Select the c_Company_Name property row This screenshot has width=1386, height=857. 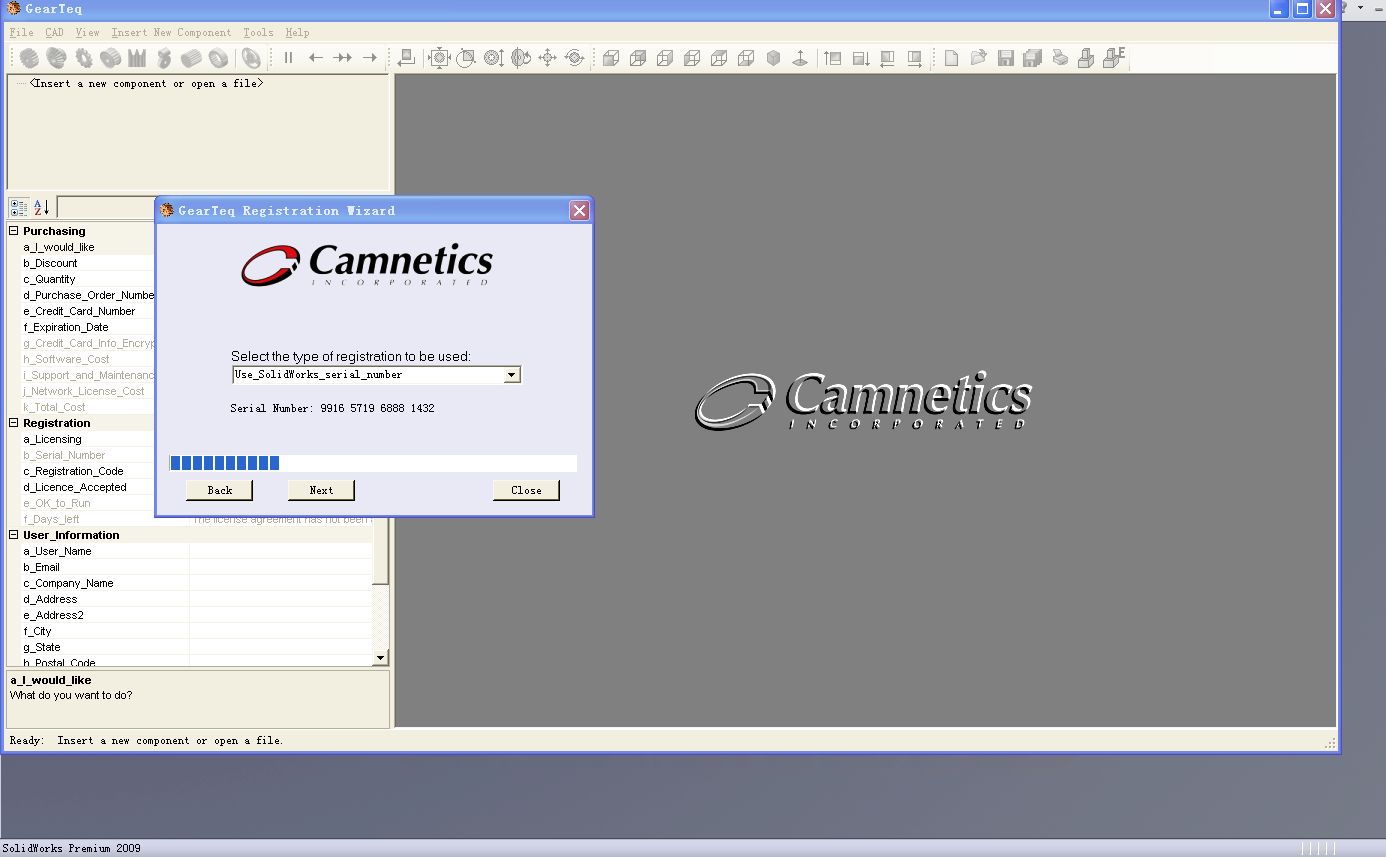tap(190, 583)
